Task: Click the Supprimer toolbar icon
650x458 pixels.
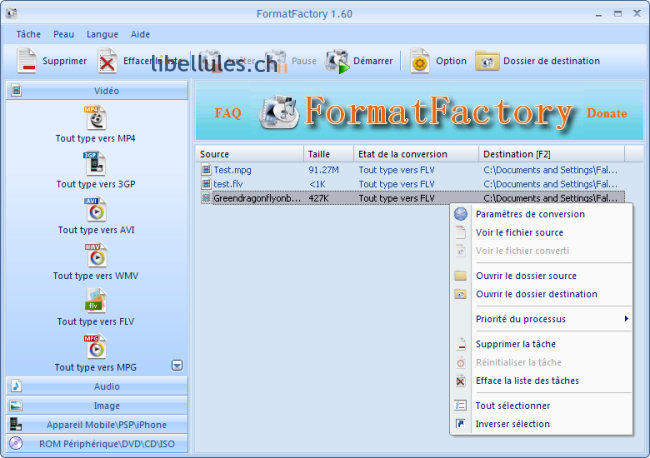Action: click(x=27, y=61)
